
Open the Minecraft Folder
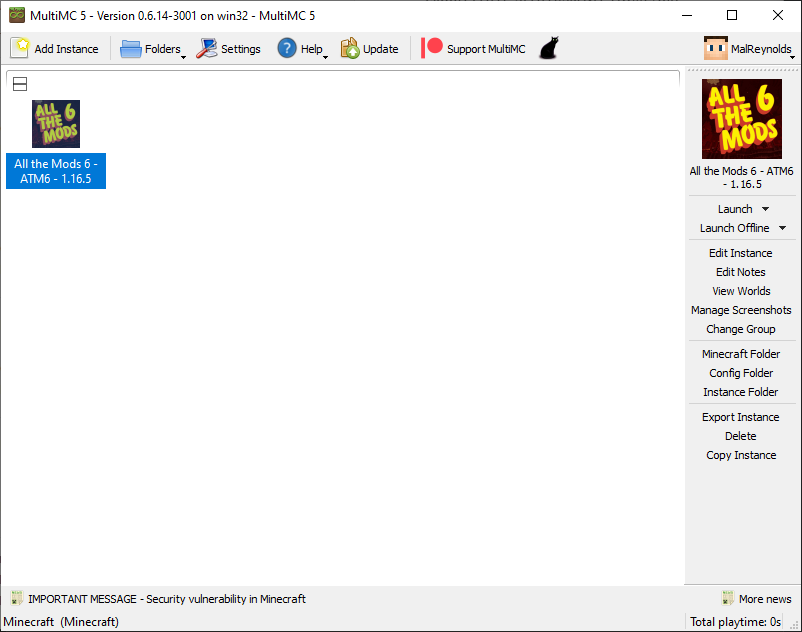[741, 354]
